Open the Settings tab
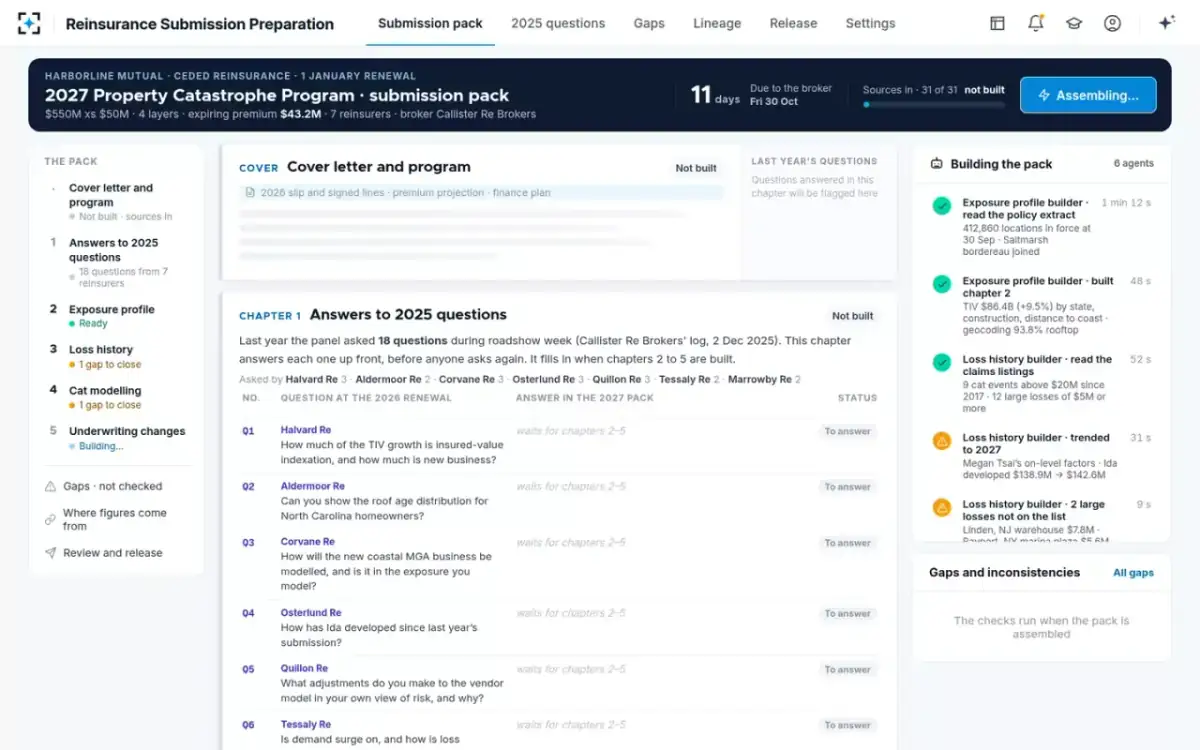This screenshot has width=1200, height=750. tap(870, 23)
